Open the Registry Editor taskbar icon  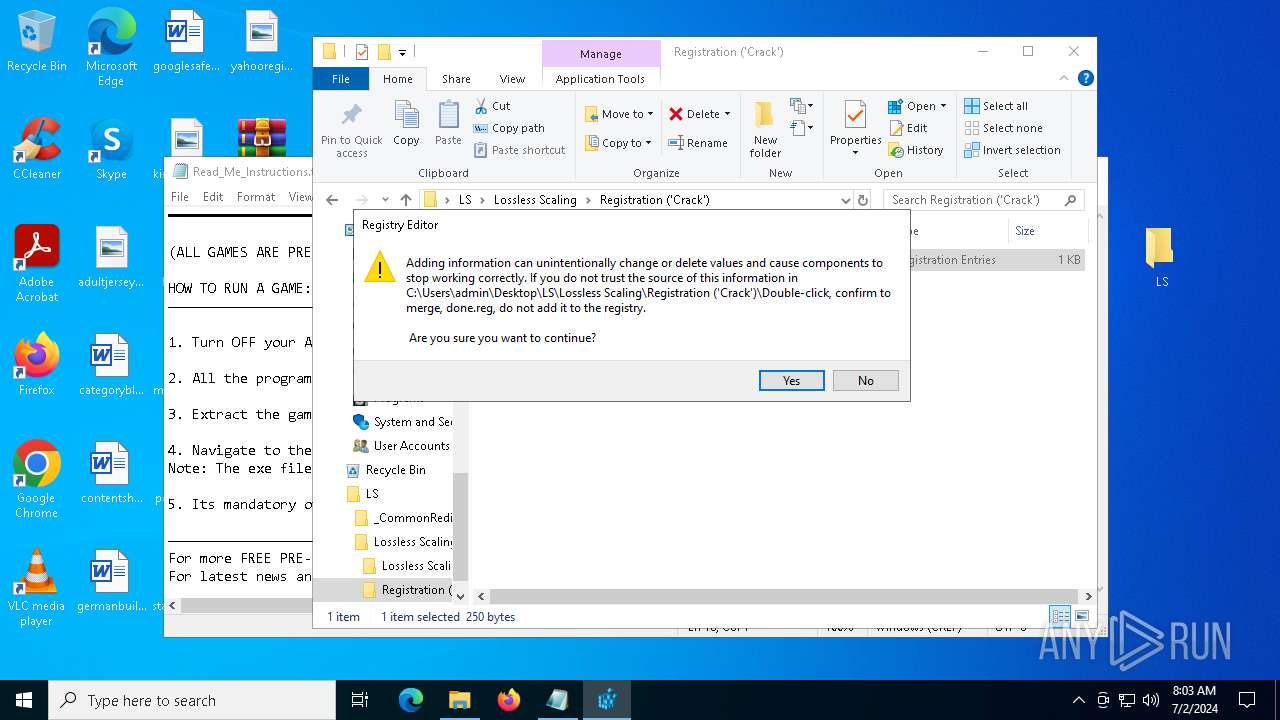click(606, 700)
